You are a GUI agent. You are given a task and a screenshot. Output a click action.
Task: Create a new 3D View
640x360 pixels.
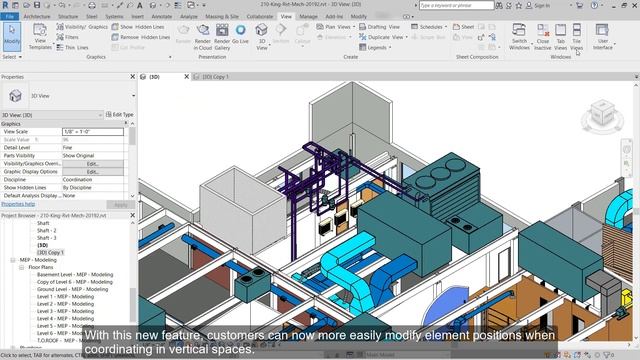point(262,37)
